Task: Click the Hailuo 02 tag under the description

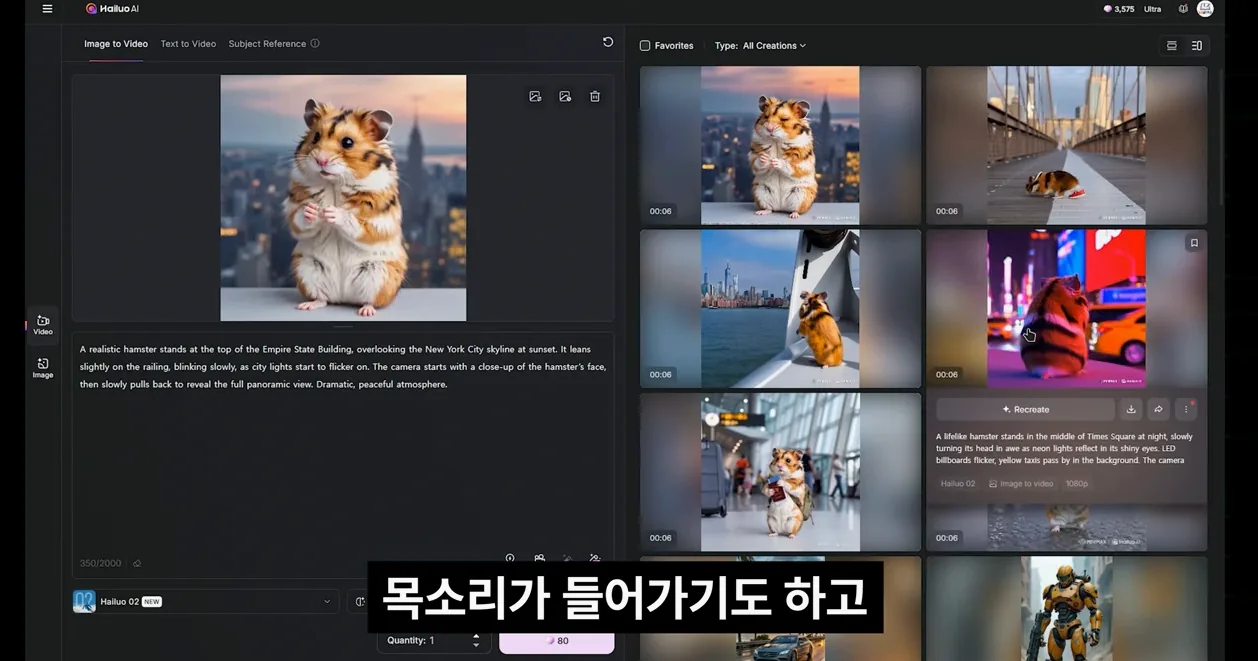Action: [x=958, y=484]
